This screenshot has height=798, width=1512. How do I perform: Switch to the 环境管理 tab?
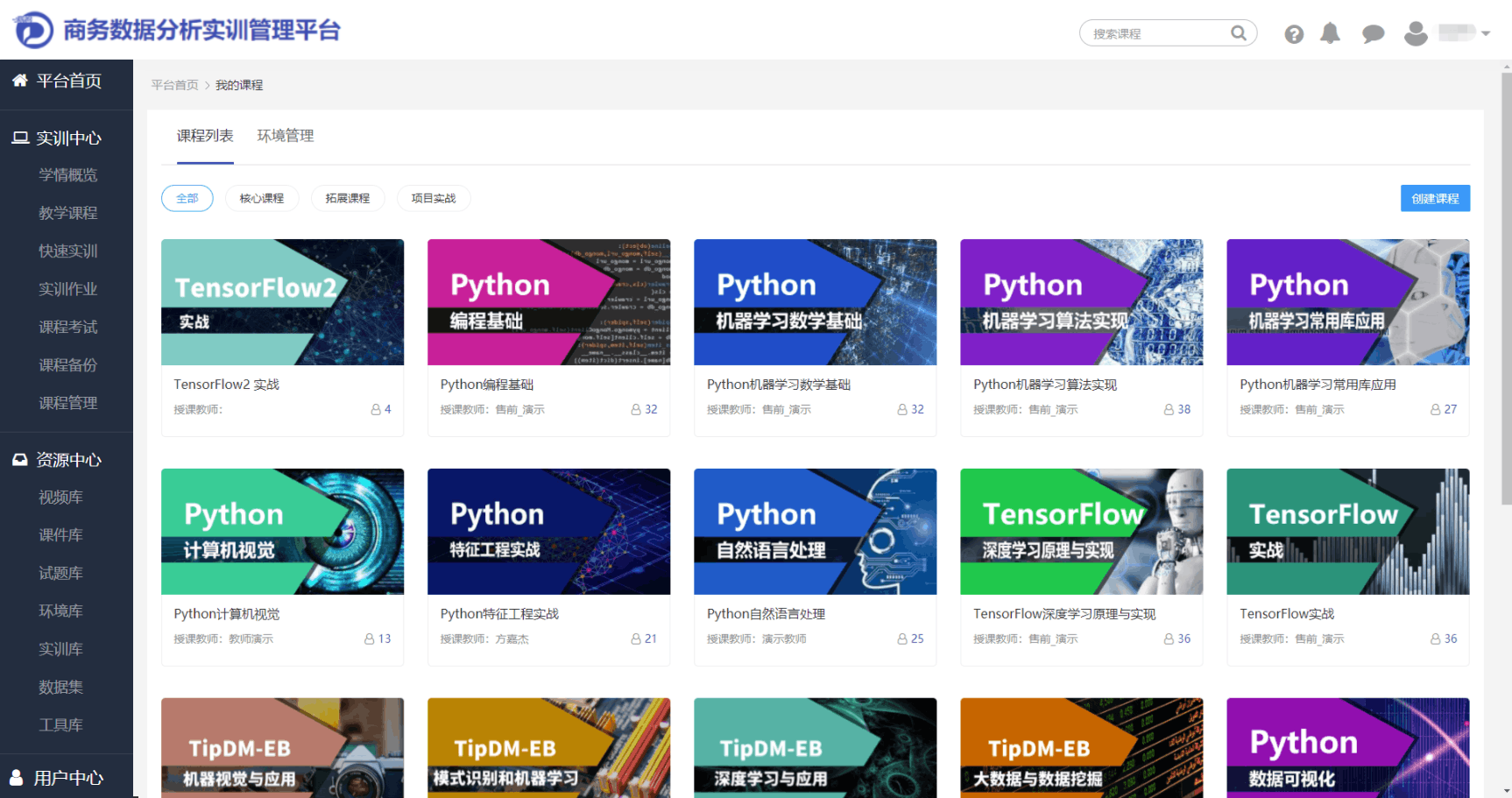(286, 136)
